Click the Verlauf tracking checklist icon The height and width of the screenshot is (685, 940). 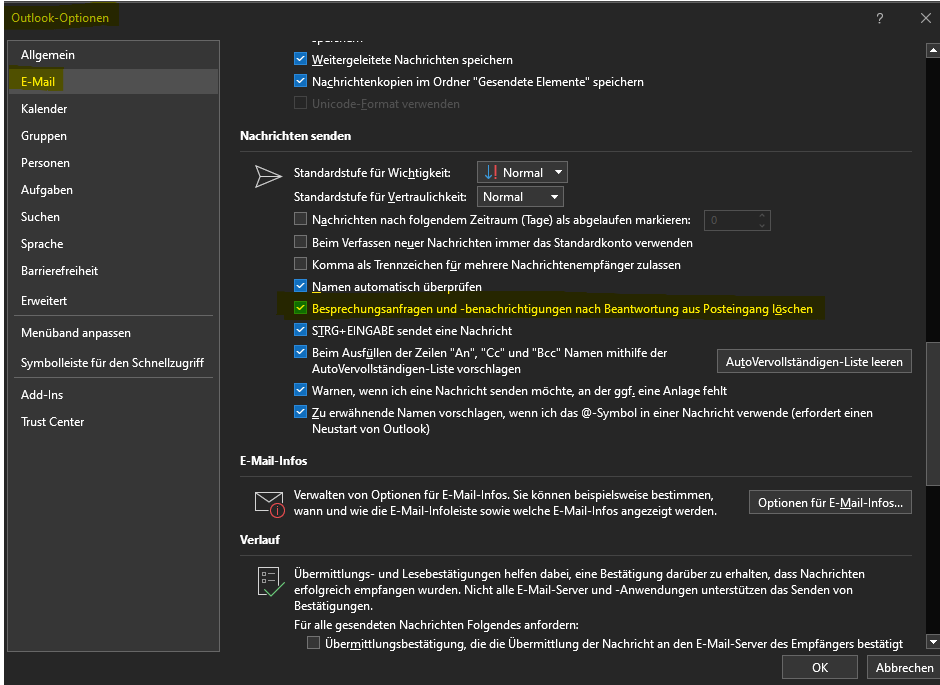click(x=269, y=582)
